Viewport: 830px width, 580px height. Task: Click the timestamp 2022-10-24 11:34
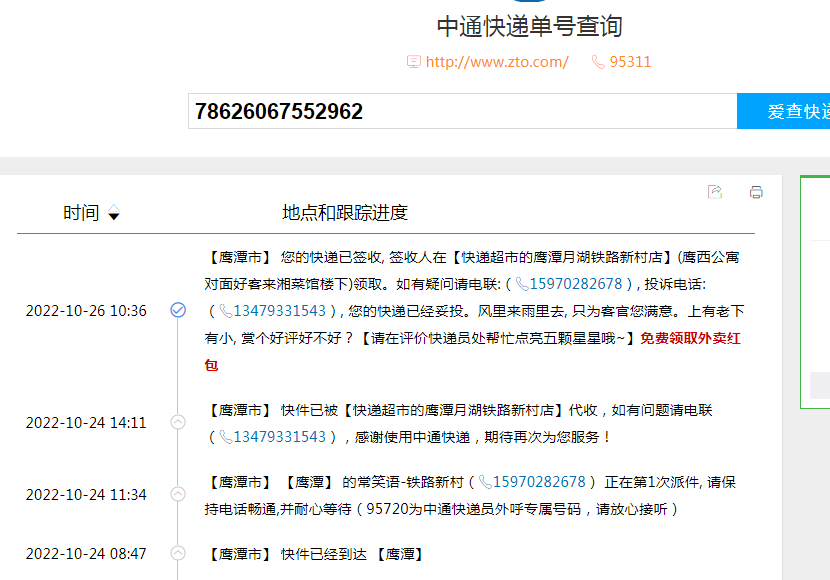pos(86,495)
